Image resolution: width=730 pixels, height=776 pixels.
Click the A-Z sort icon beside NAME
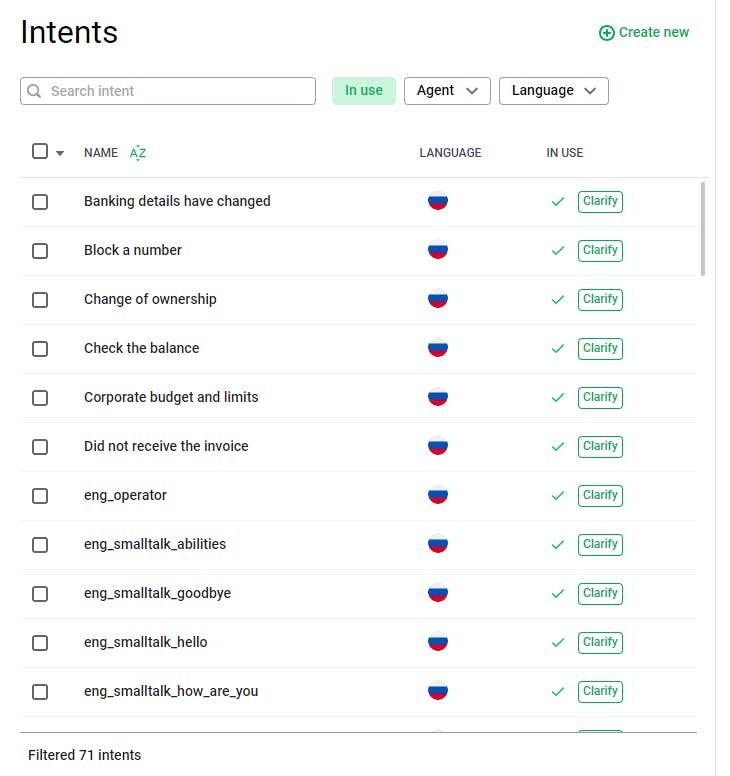click(x=138, y=153)
